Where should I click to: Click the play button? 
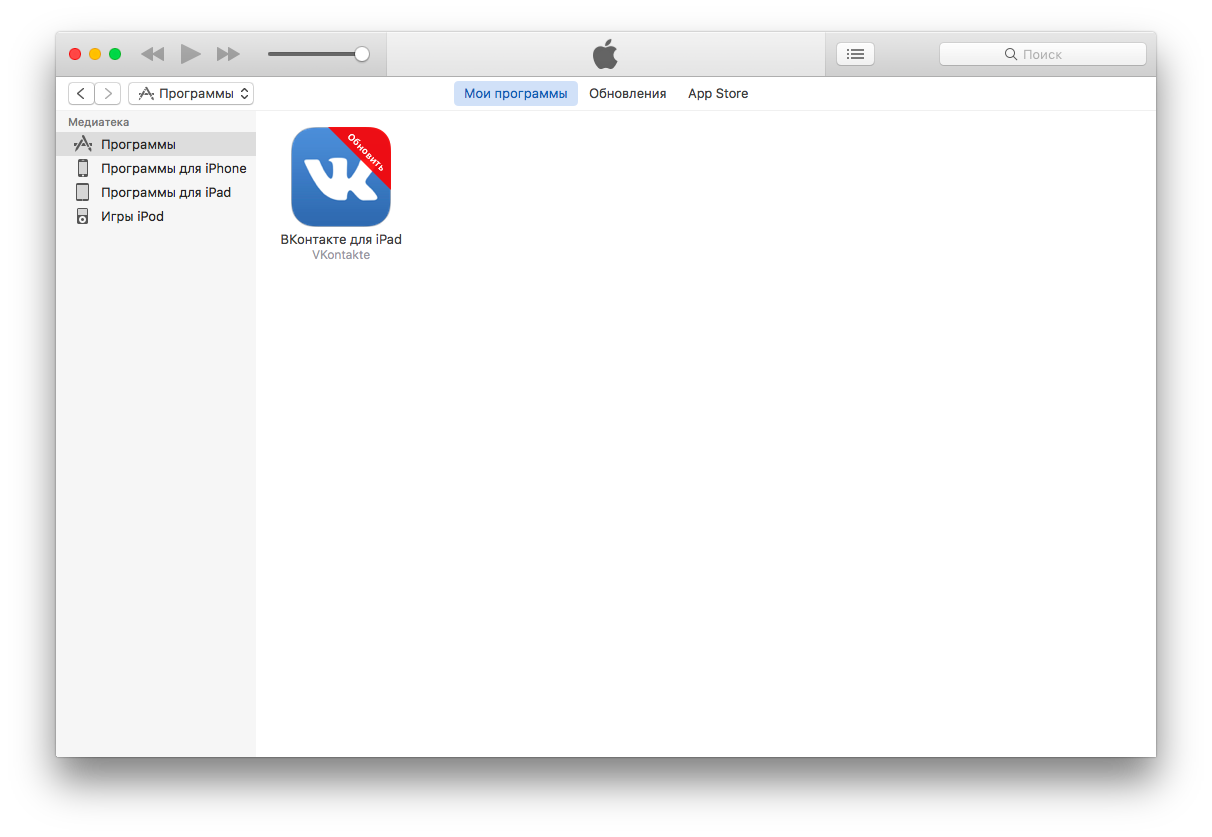point(190,54)
